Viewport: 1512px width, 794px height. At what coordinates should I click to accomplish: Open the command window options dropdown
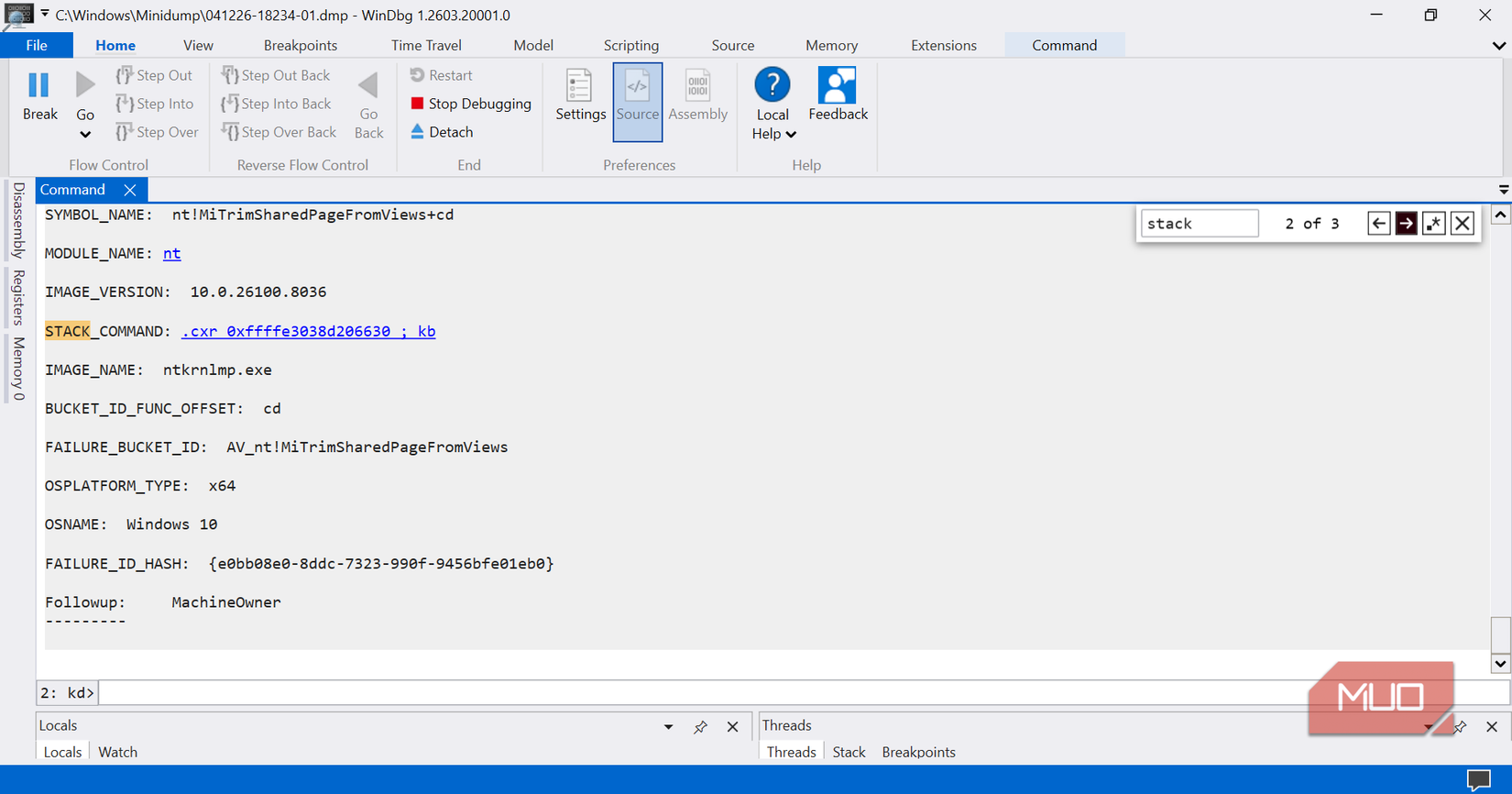(x=1503, y=190)
